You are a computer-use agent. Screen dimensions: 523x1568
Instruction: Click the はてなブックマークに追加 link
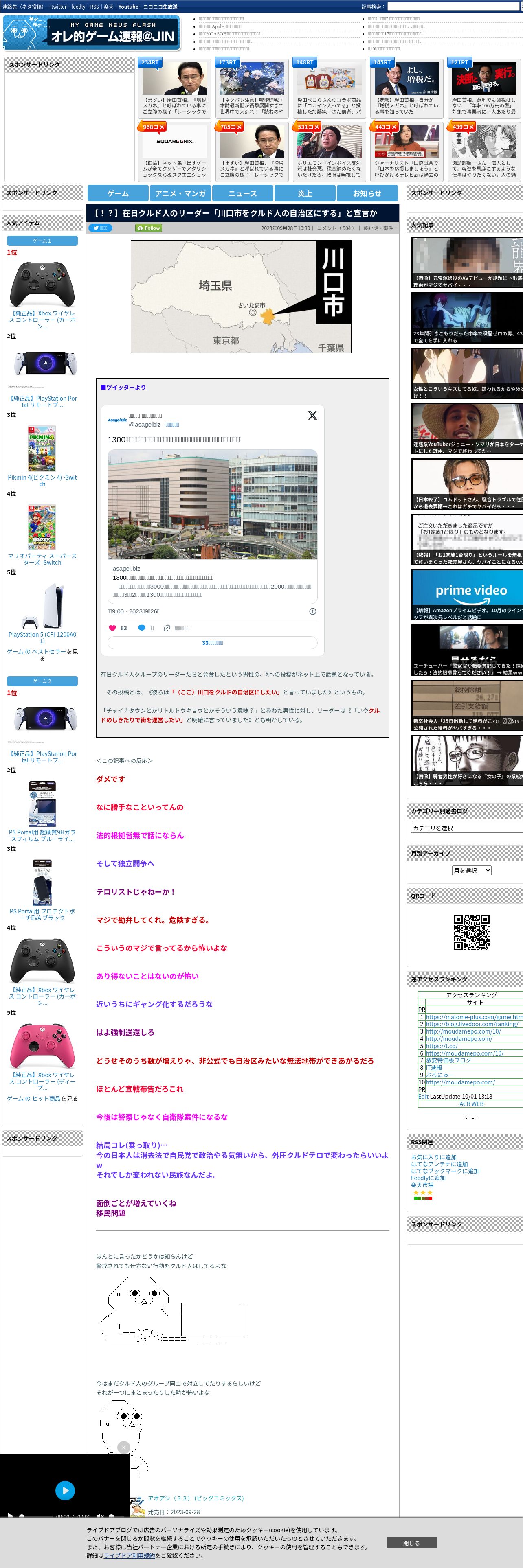click(x=445, y=1171)
